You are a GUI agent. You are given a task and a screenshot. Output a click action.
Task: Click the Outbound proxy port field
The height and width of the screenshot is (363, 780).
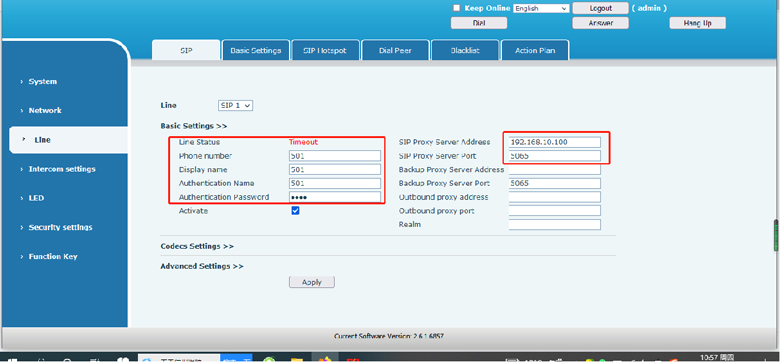(555, 211)
